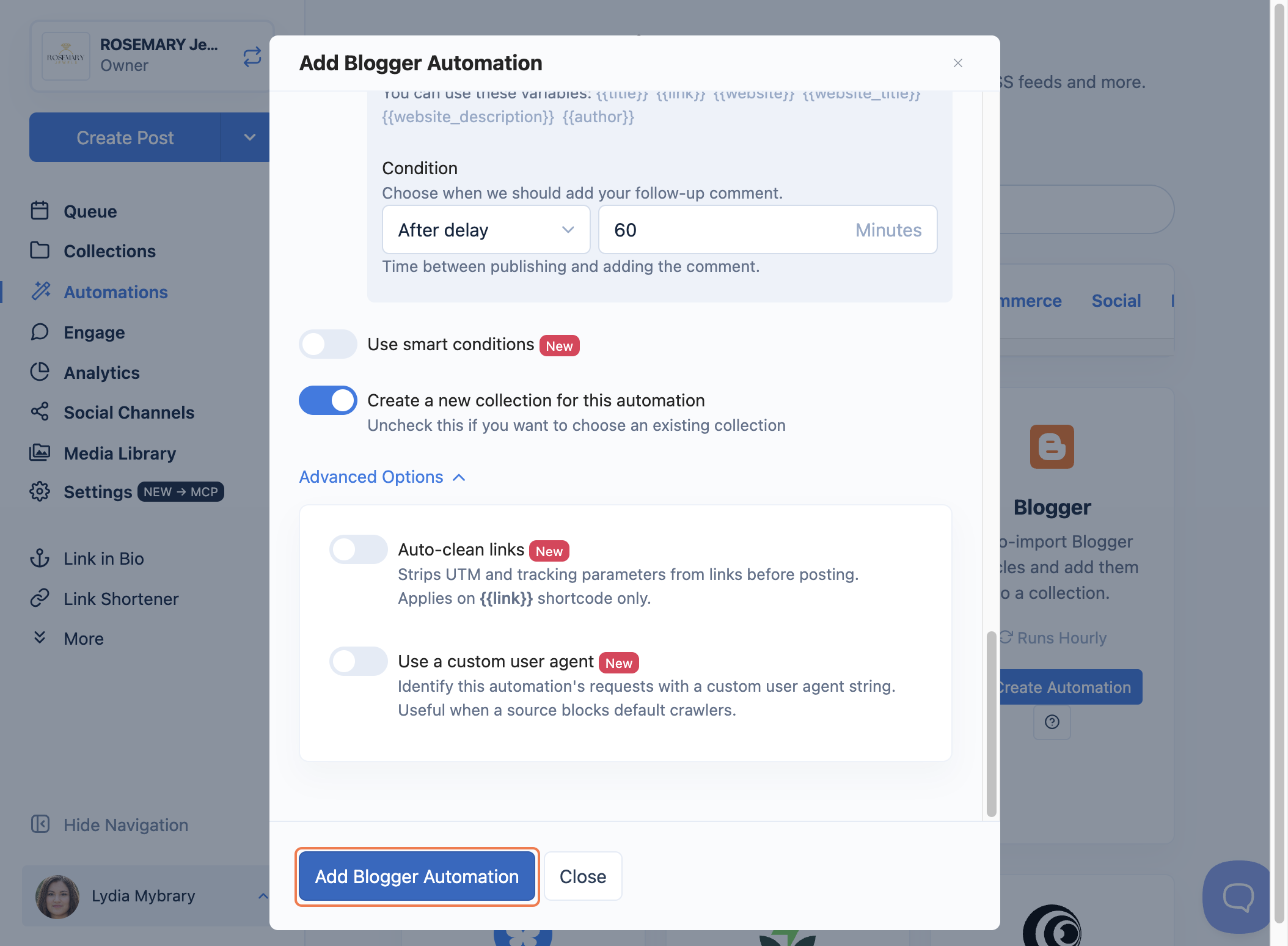Toggle Create a new collection switch
The image size is (1288, 946).
click(328, 400)
